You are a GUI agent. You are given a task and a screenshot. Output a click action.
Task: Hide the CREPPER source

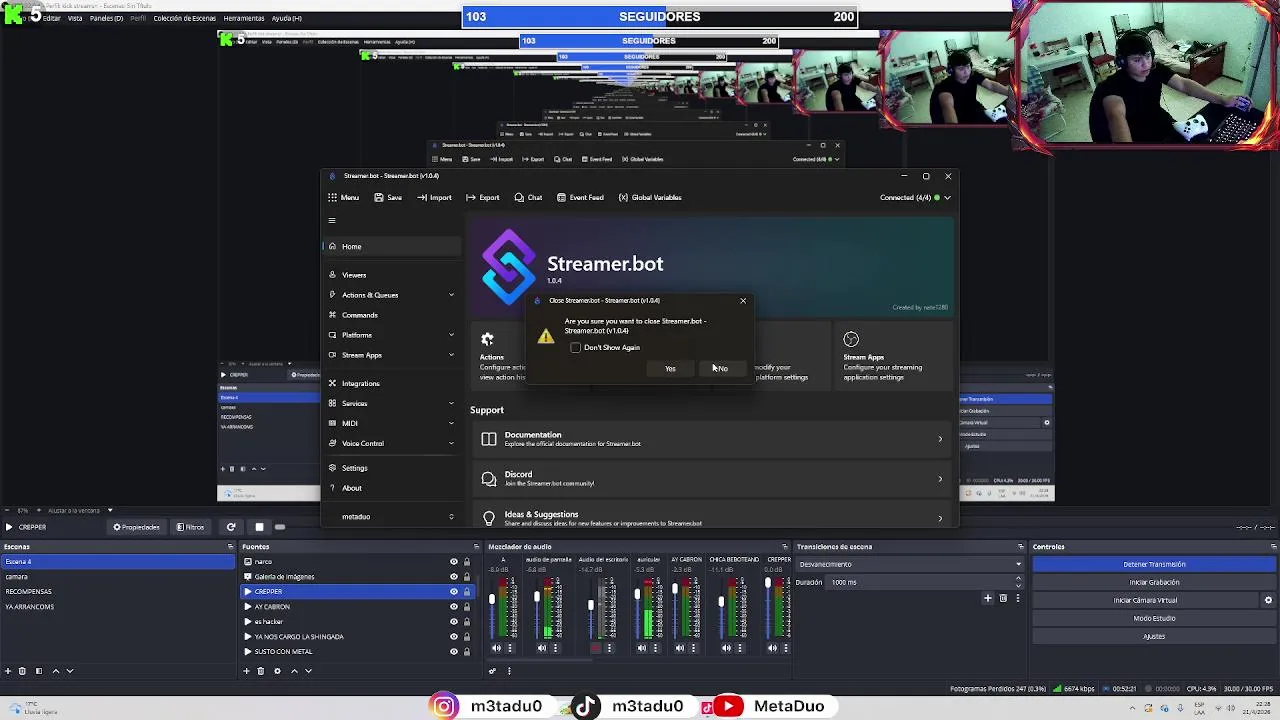pos(453,592)
